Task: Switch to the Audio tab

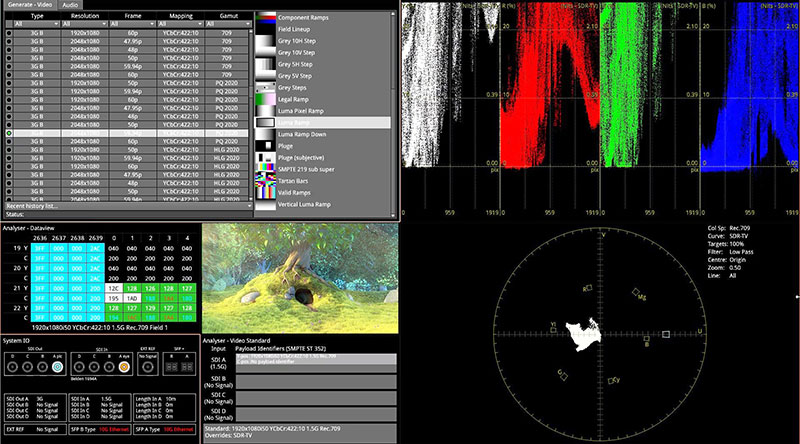Action: click(70, 5)
